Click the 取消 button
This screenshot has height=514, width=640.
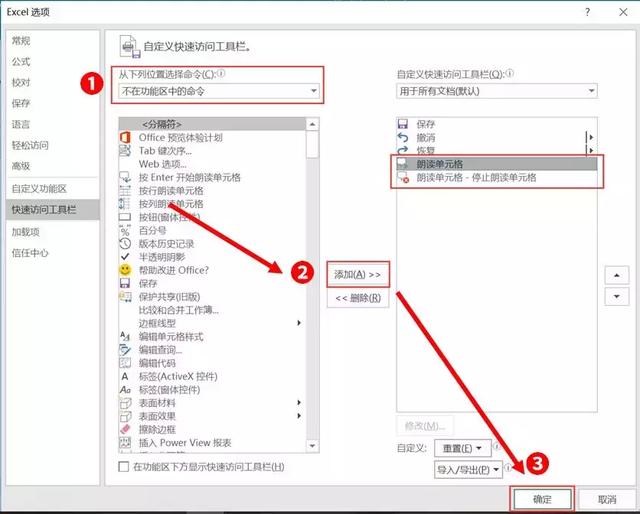click(x=607, y=499)
